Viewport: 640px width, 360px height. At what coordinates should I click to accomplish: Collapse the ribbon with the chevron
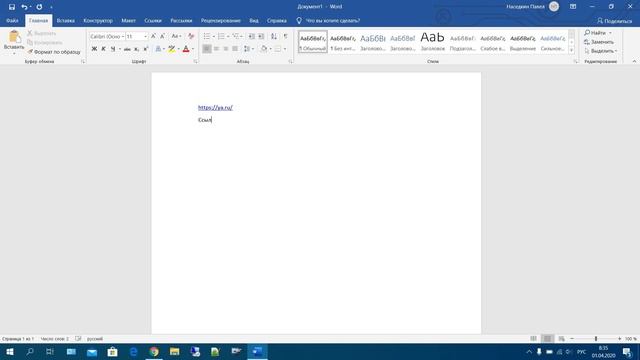click(x=634, y=62)
